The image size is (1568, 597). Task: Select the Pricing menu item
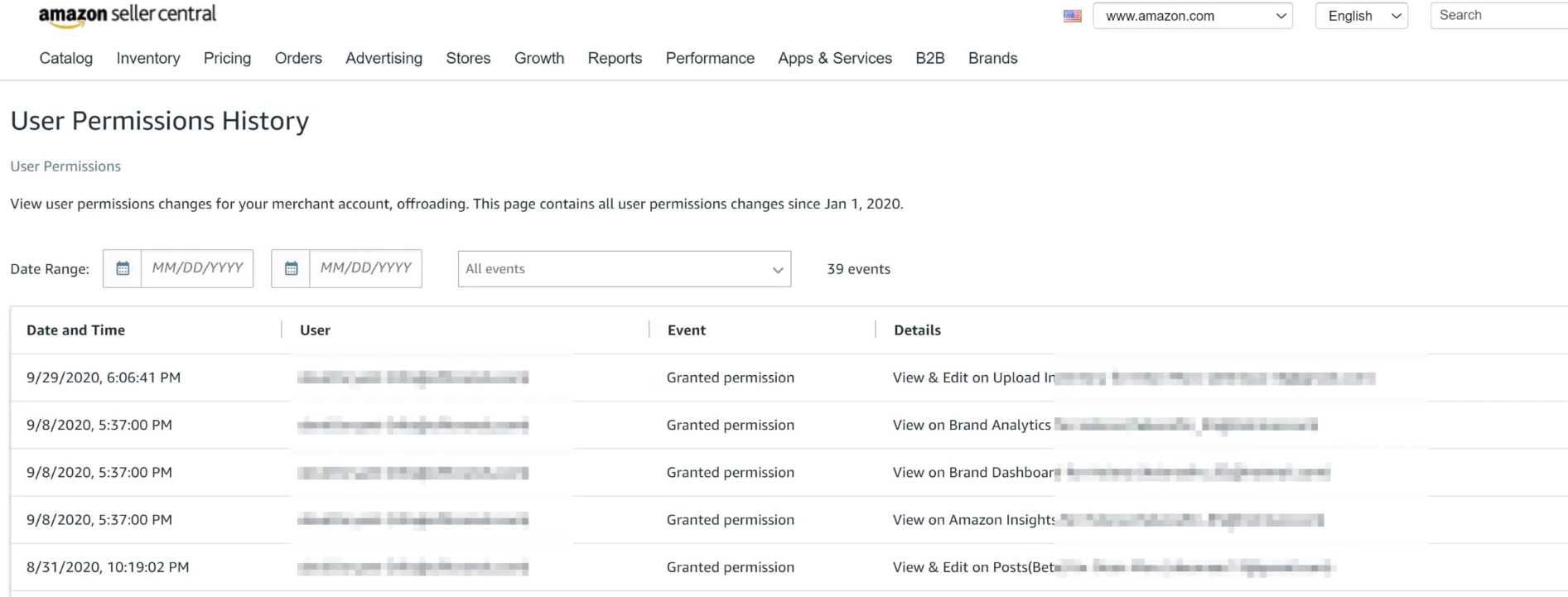[227, 58]
